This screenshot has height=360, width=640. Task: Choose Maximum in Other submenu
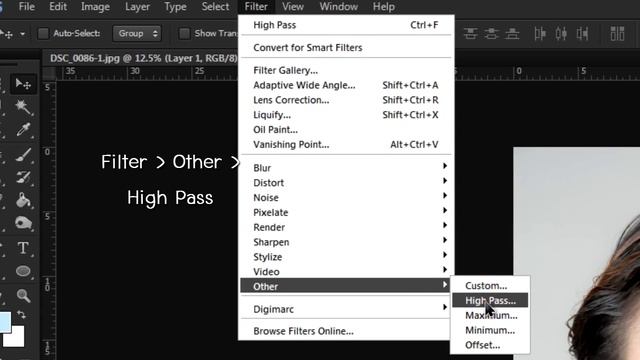[490, 315]
